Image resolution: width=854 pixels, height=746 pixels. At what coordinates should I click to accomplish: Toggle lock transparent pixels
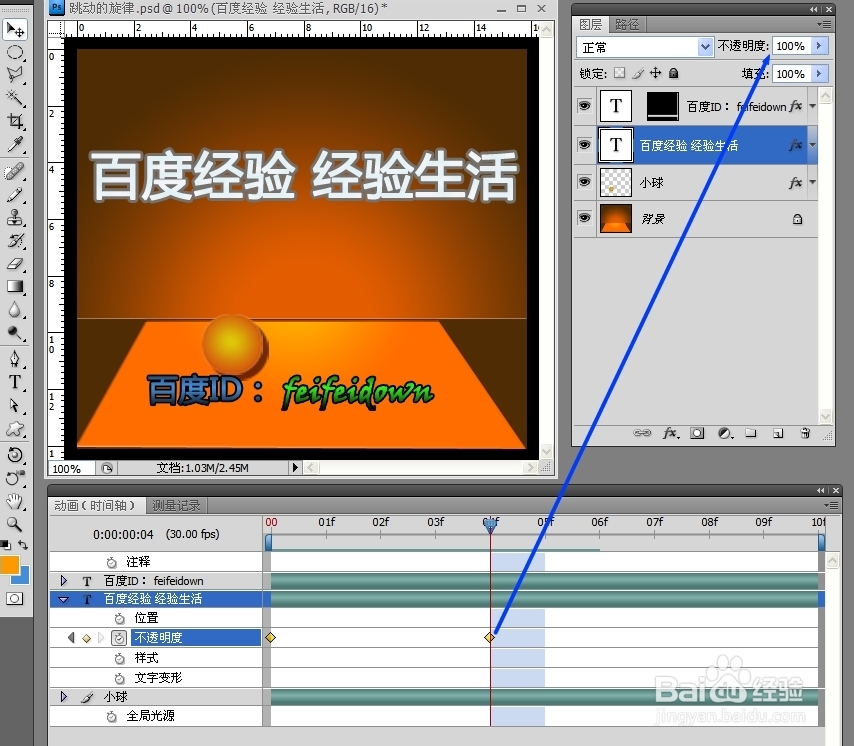(619, 73)
